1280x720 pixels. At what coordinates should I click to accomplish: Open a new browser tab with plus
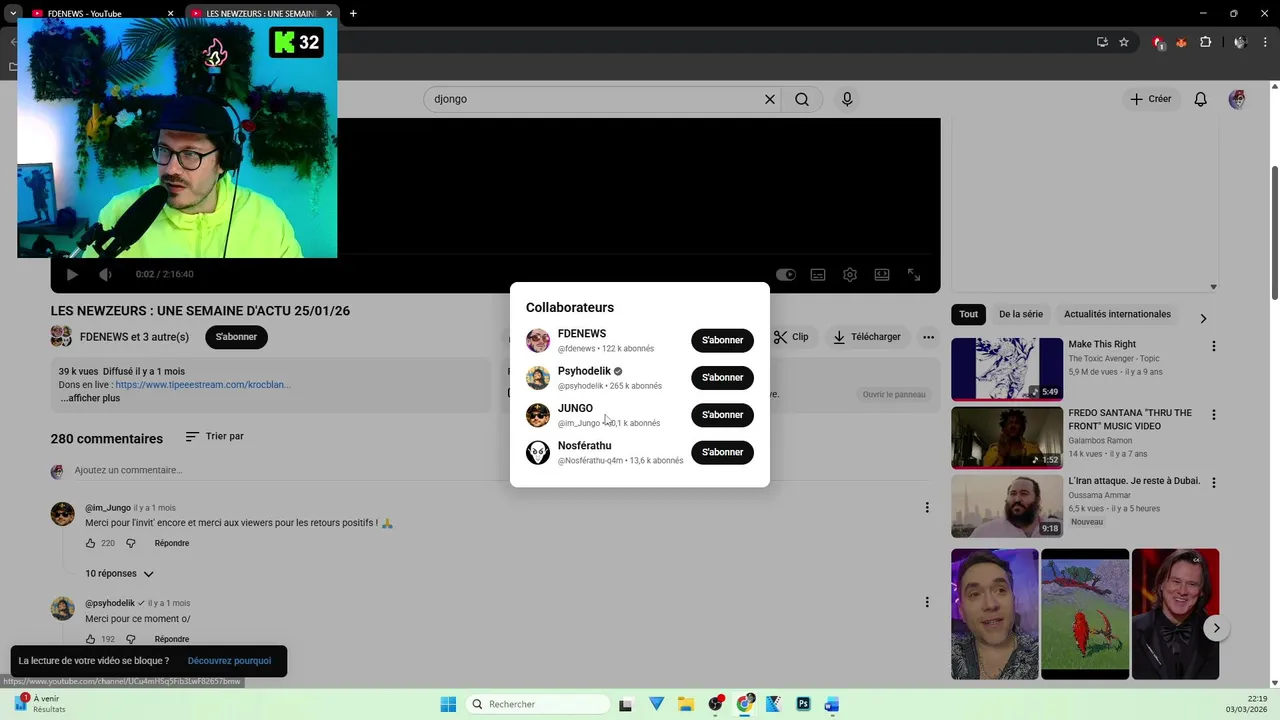[353, 13]
